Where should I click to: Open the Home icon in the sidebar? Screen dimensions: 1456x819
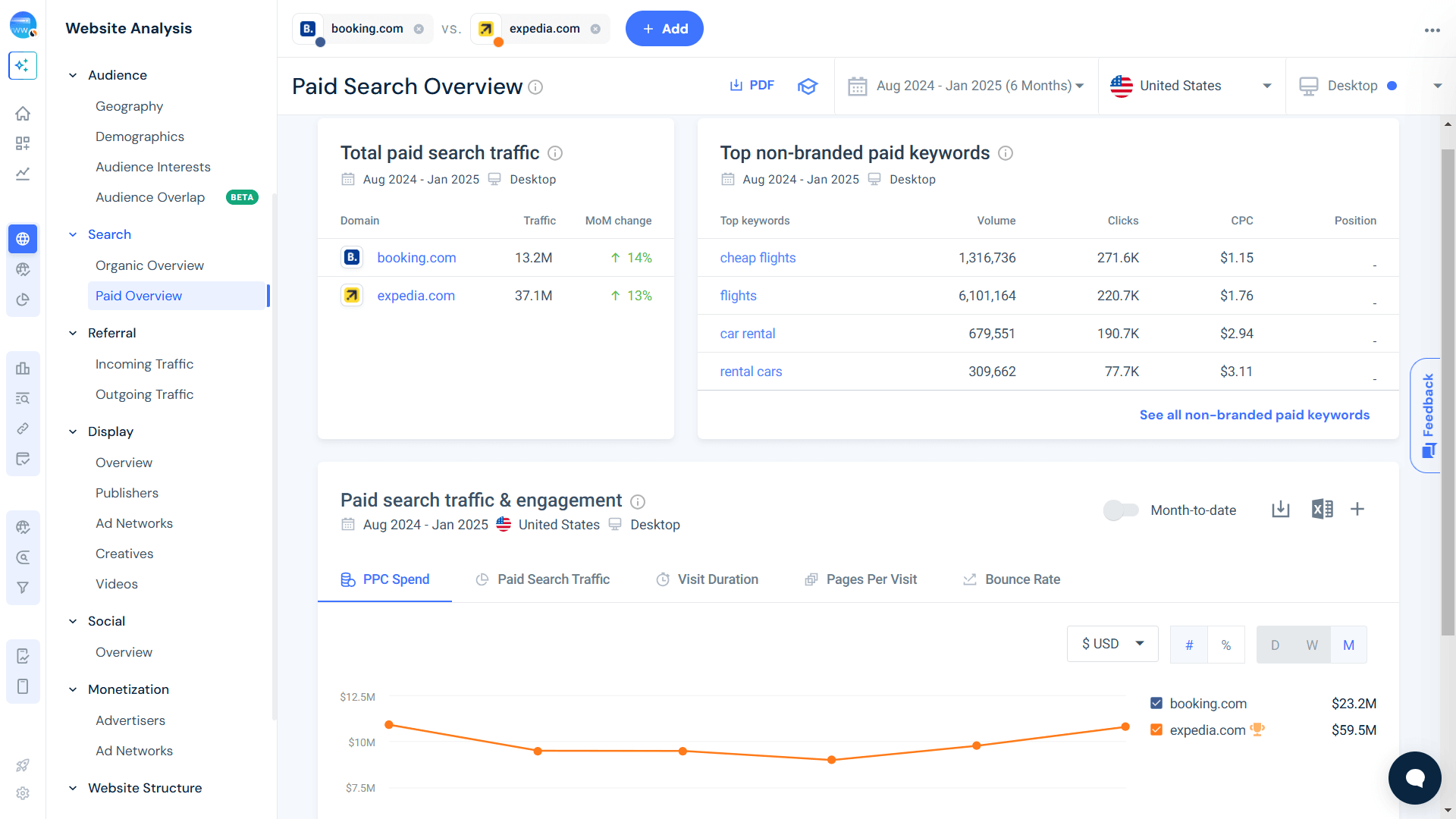tap(23, 113)
